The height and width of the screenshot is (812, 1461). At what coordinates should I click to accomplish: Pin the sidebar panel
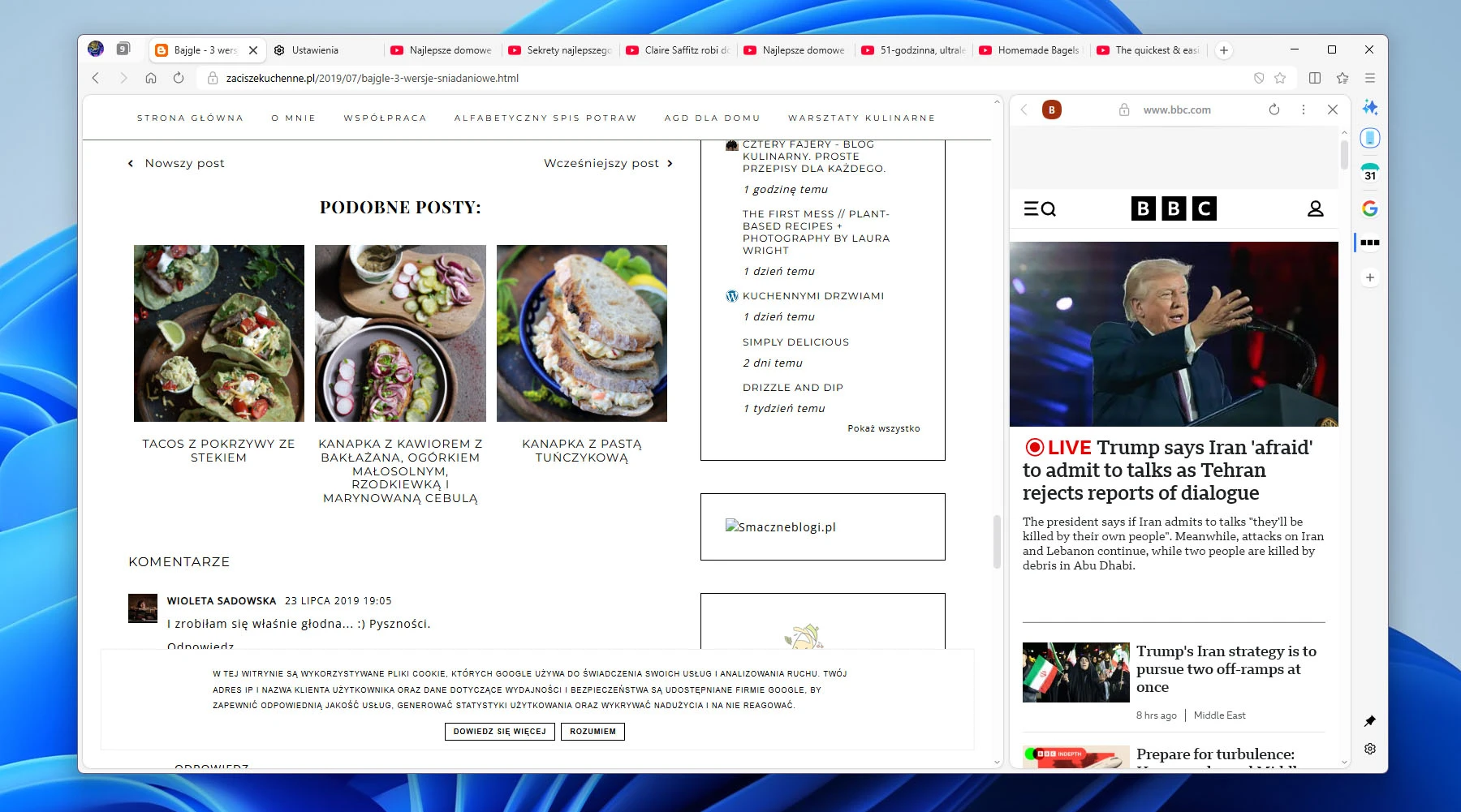(x=1370, y=721)
